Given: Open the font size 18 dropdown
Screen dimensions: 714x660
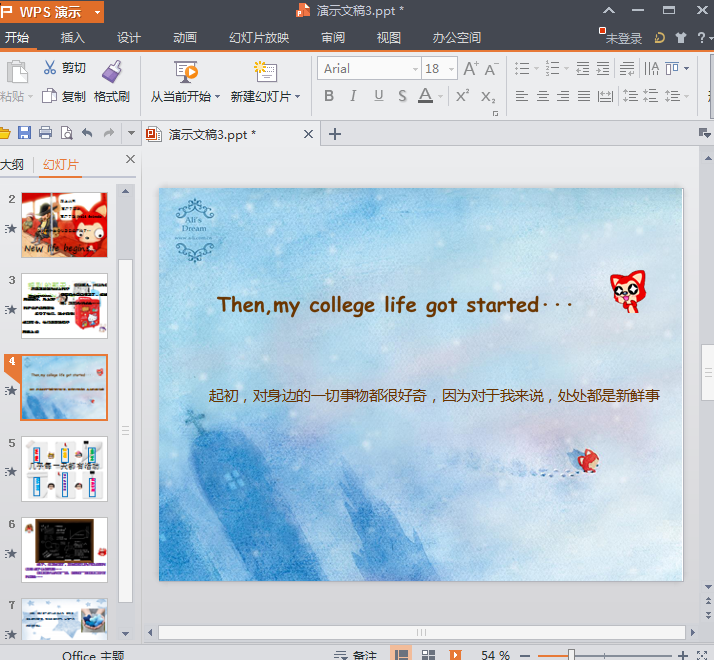Looking at the screenshot, I should (x=451, y=69).
